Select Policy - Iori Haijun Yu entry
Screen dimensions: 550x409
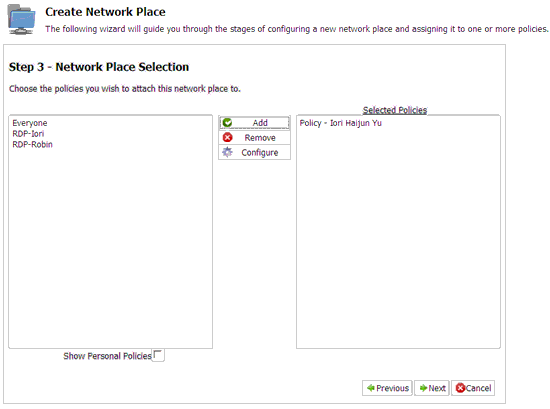341,123
